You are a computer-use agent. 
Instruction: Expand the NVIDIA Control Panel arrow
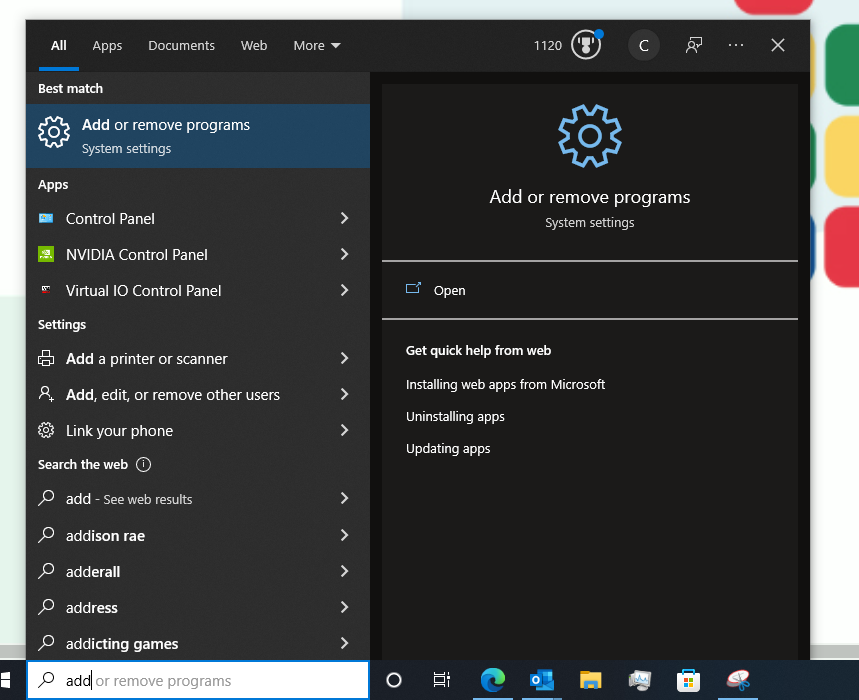[344, 254]
